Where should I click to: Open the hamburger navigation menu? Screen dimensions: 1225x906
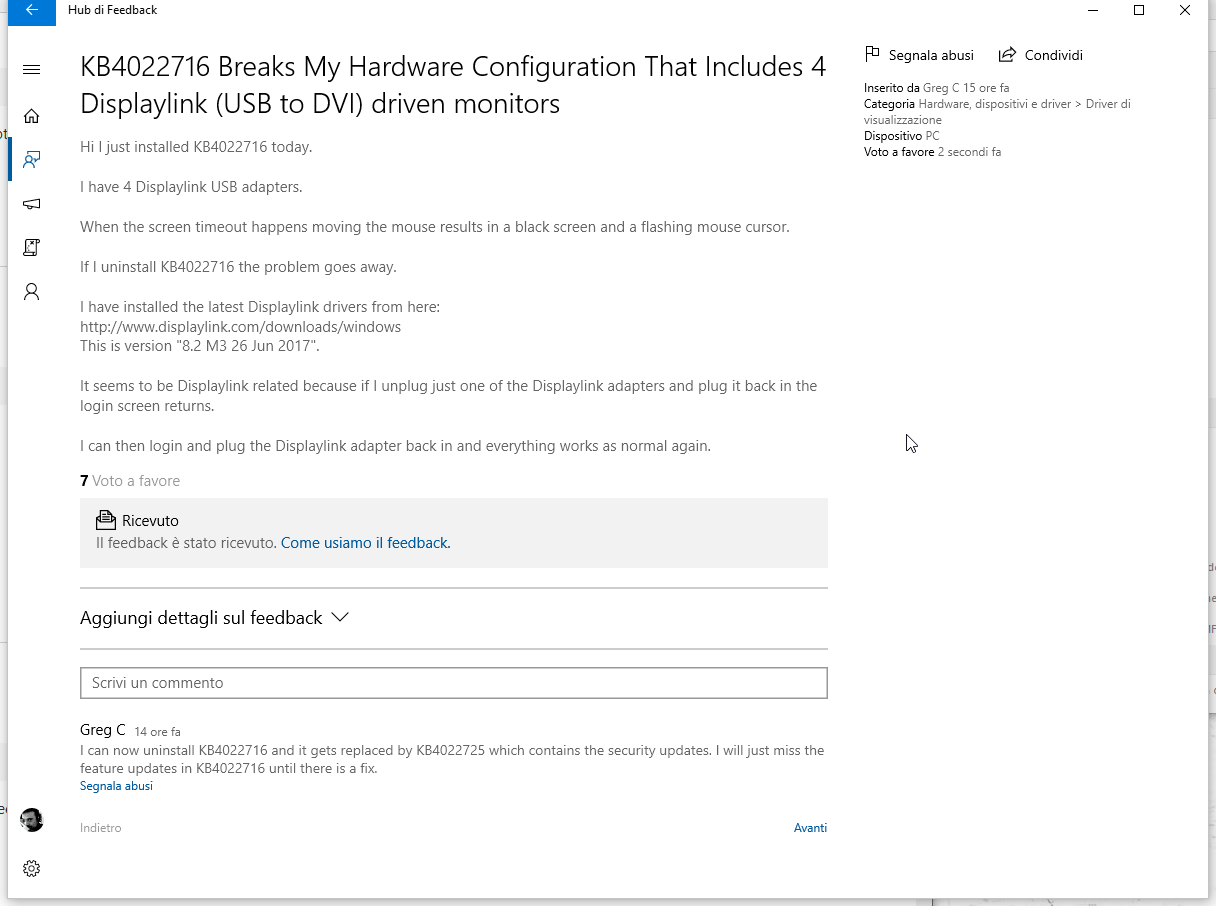click(x=32, y=70)
